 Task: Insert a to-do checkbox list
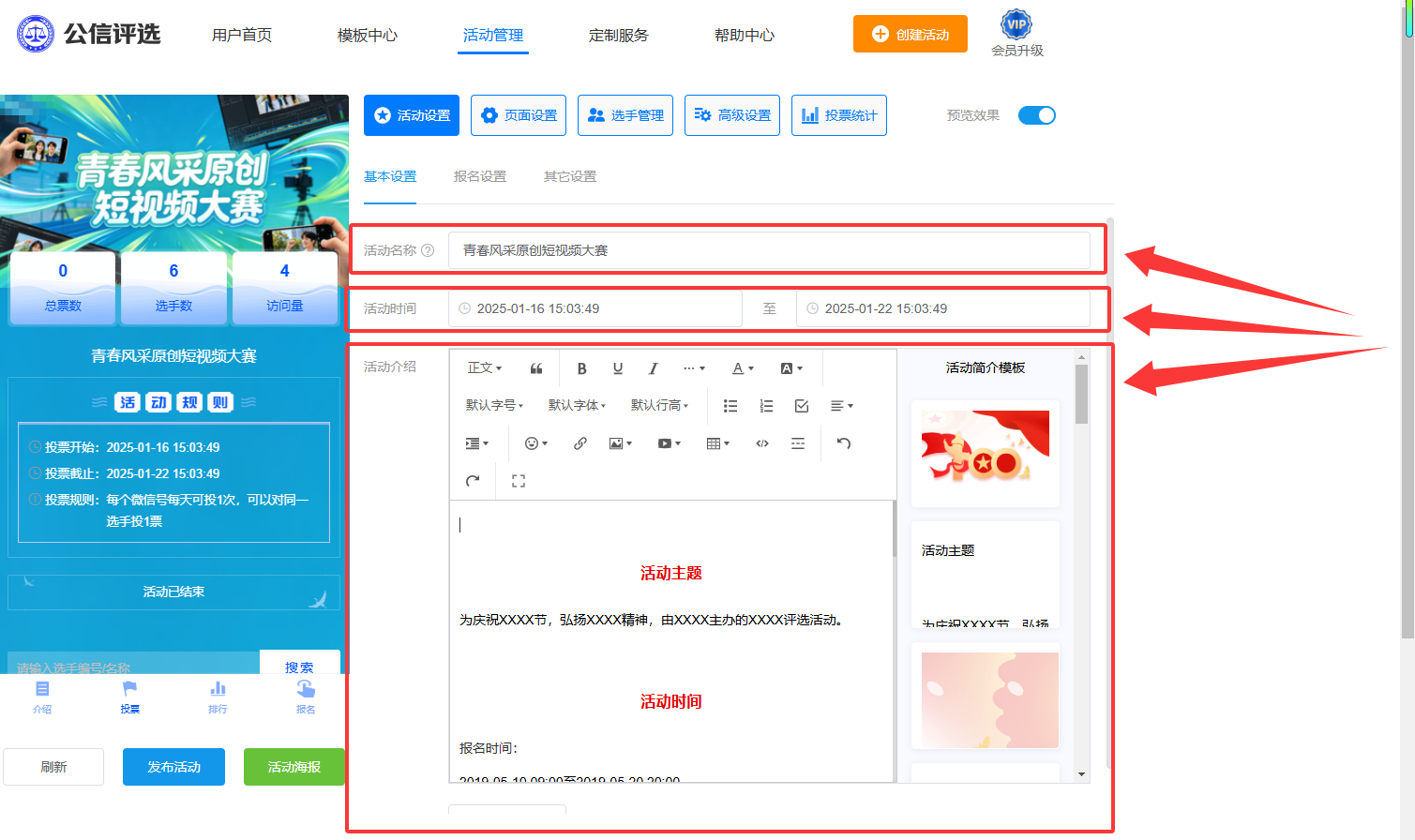[x=802, y=406]
